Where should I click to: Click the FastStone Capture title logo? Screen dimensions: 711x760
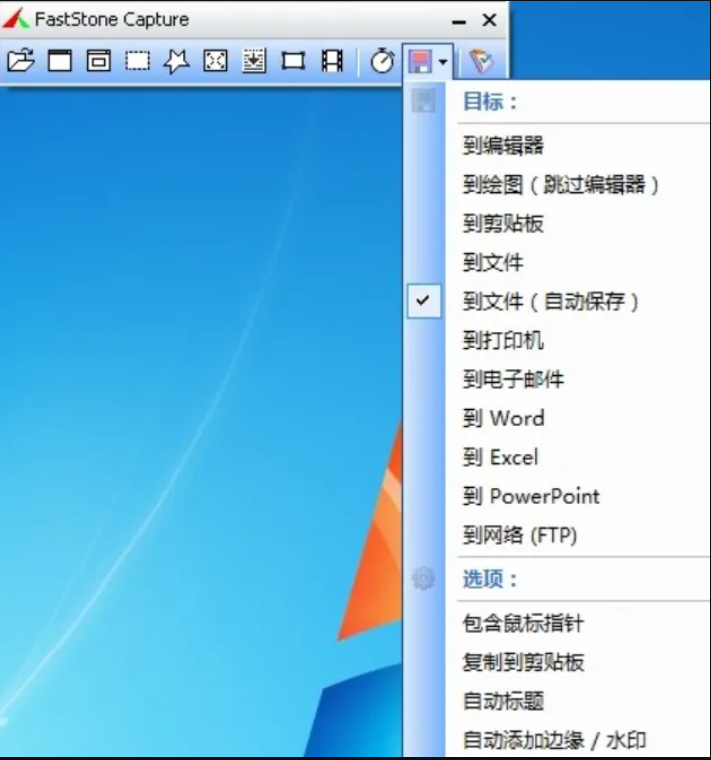(16, 19)
